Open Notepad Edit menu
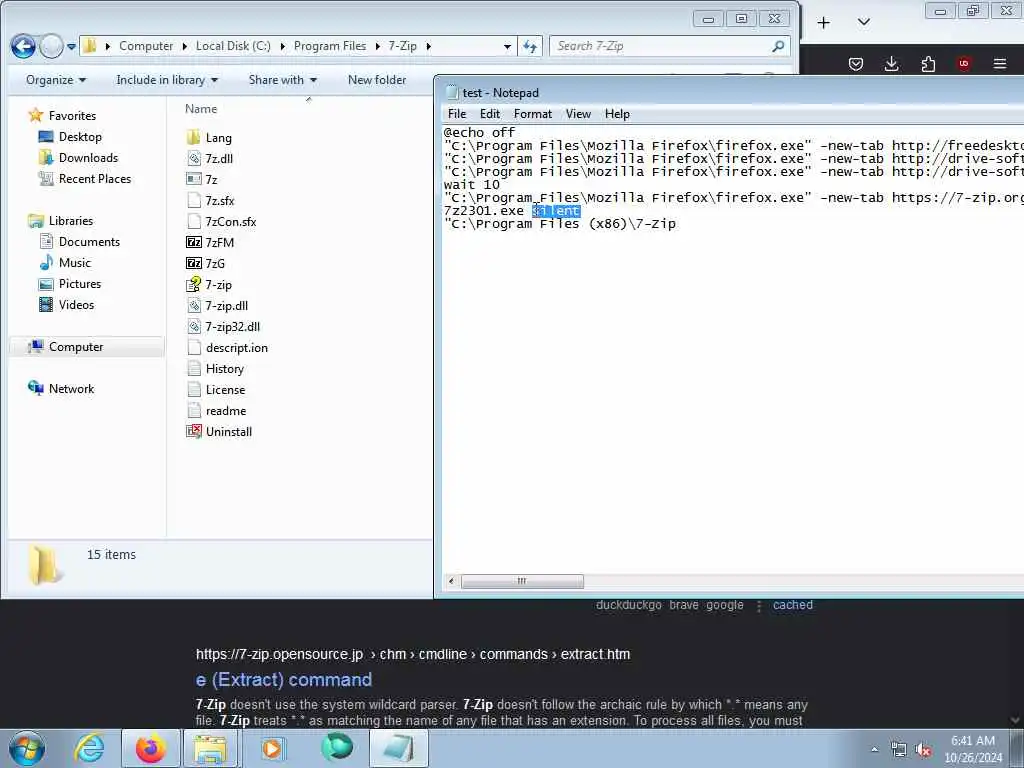The width and height of the screenshot is (1024, 768). click(x=490, y=114)
